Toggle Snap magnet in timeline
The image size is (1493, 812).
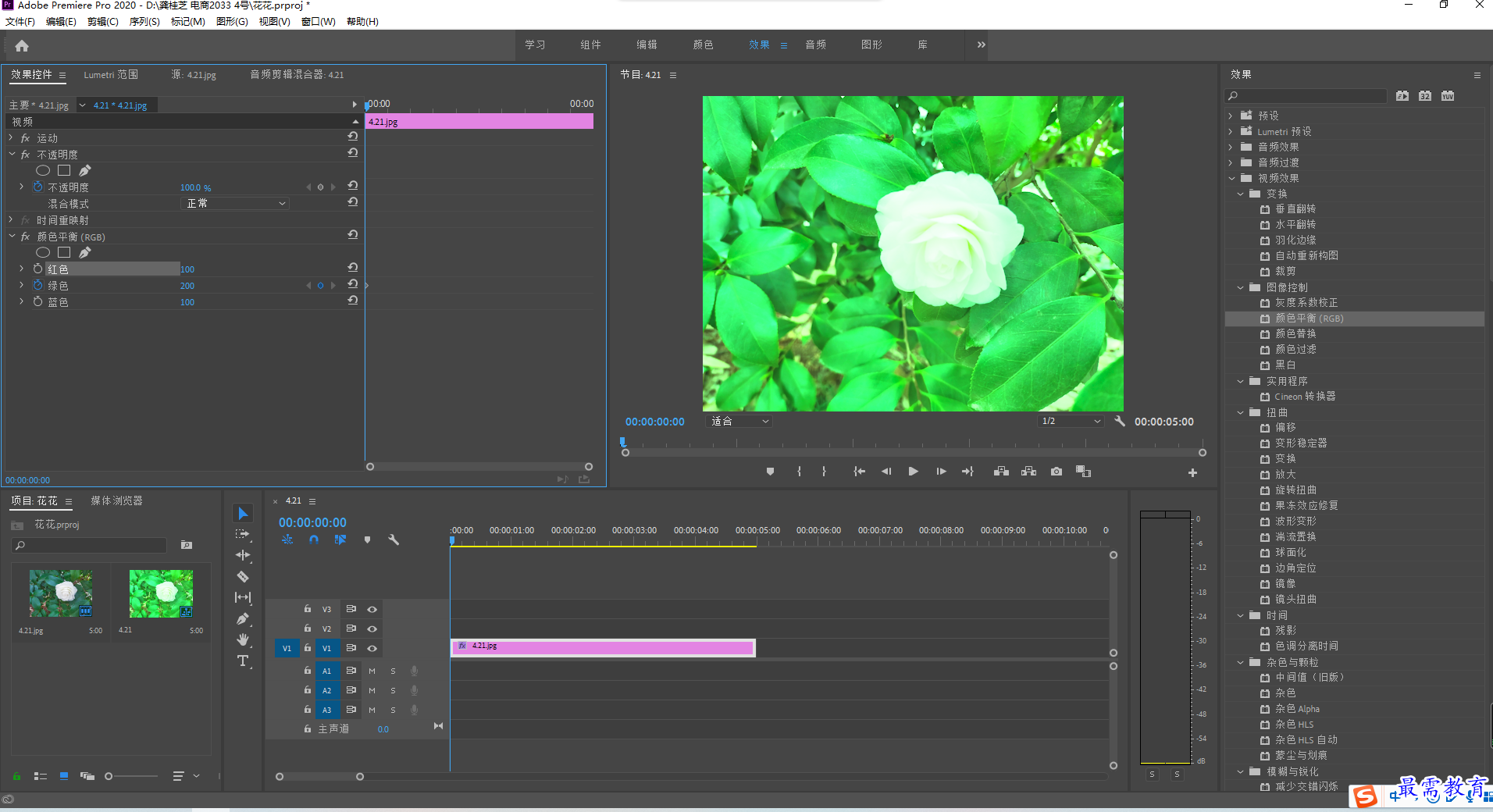coord(314,540)
